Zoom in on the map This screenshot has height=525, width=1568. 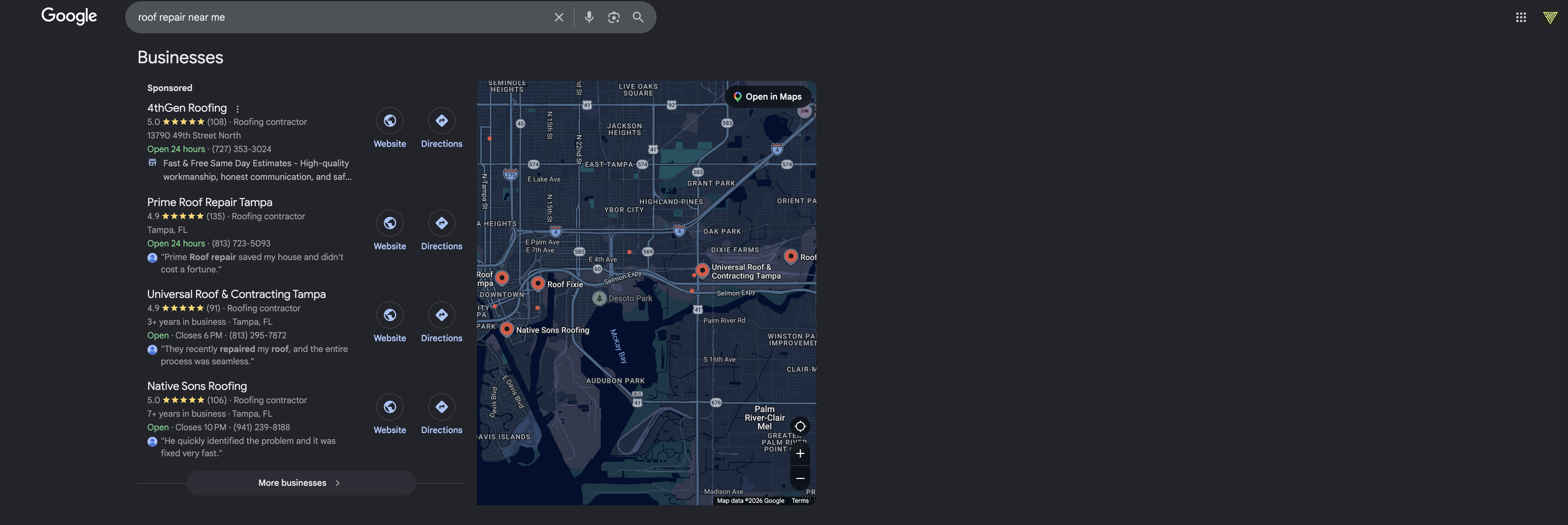(x=800, y=453)
